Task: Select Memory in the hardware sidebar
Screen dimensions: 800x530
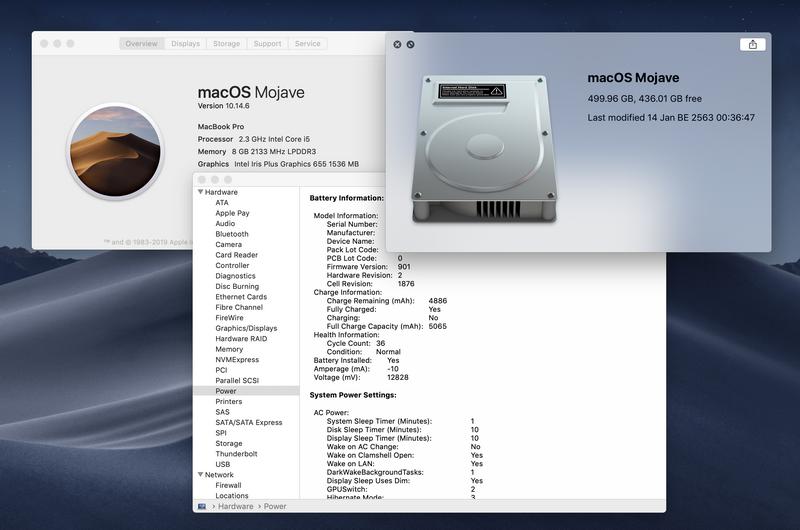Action: 229,349
